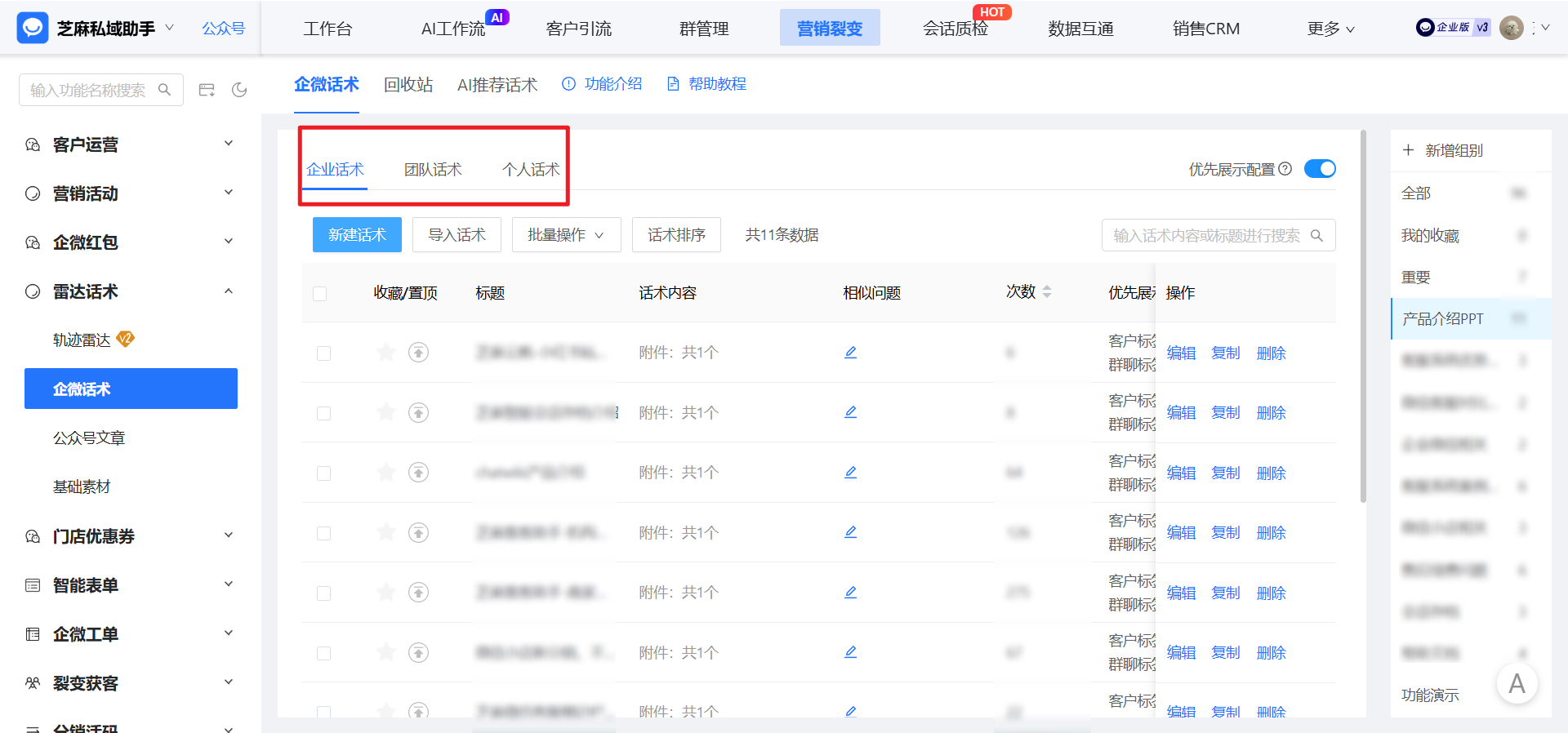1568x733 pixels.
Task: Click 复制 in the chatwiki row
Action: point(1226,473)
